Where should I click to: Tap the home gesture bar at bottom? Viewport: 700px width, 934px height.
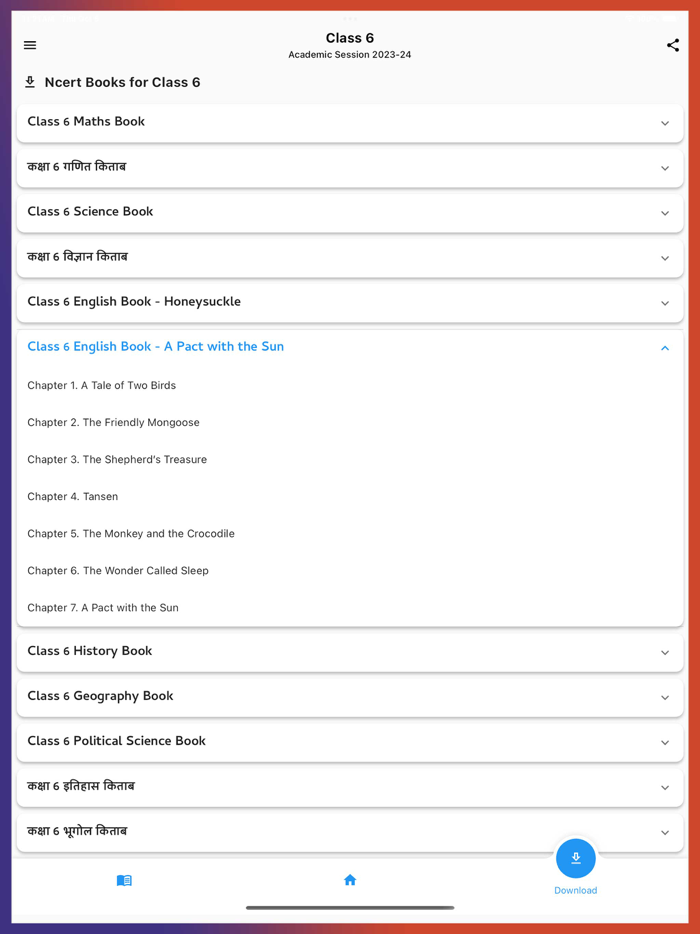tap(350, 906)
